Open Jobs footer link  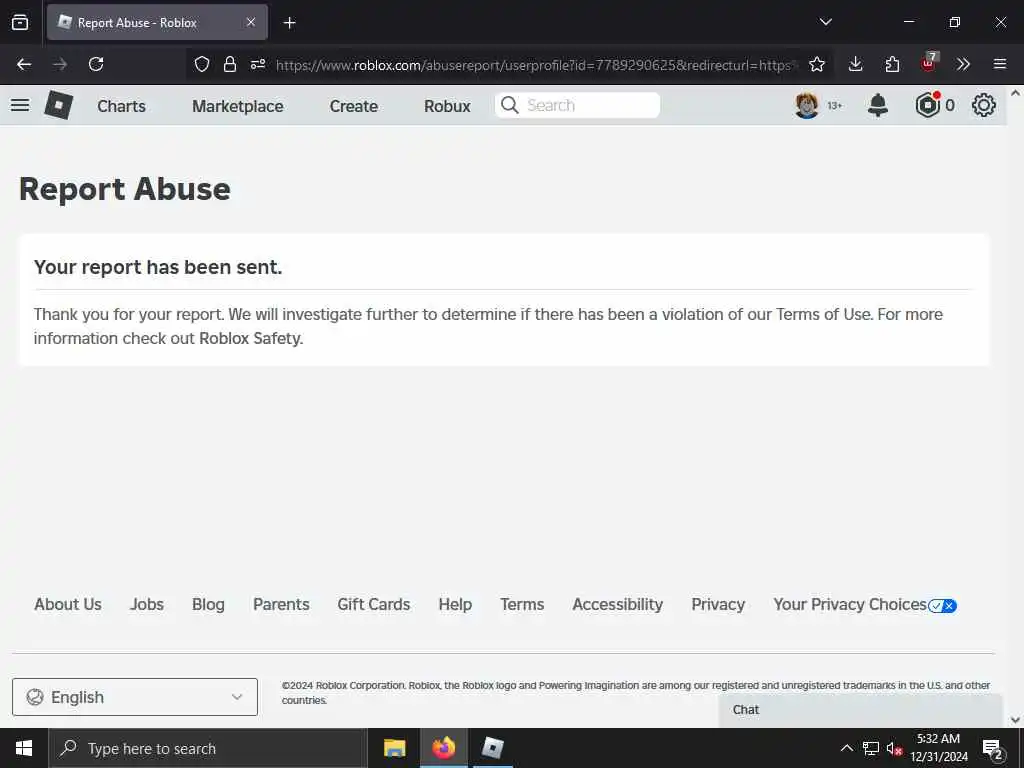[147, 605]
